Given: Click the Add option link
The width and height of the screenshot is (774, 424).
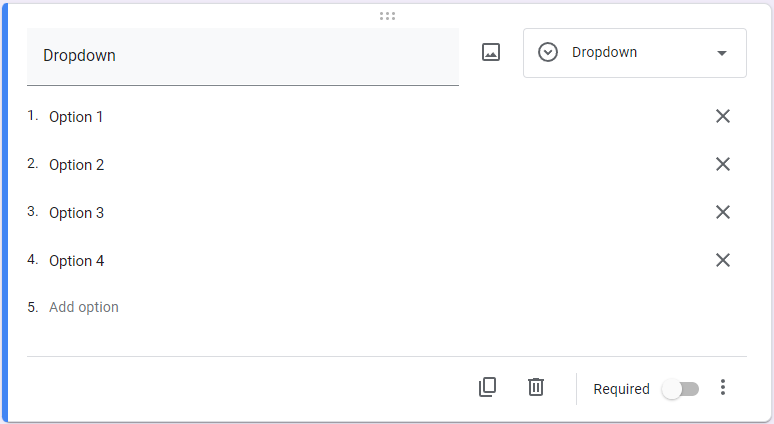Looking at the screenshot, I should click(84, 307).
